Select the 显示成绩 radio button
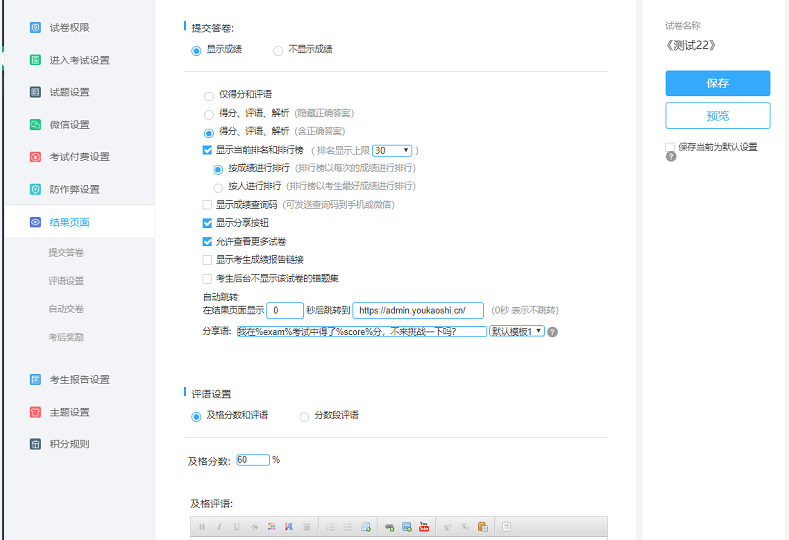 [x=196, y=51]
